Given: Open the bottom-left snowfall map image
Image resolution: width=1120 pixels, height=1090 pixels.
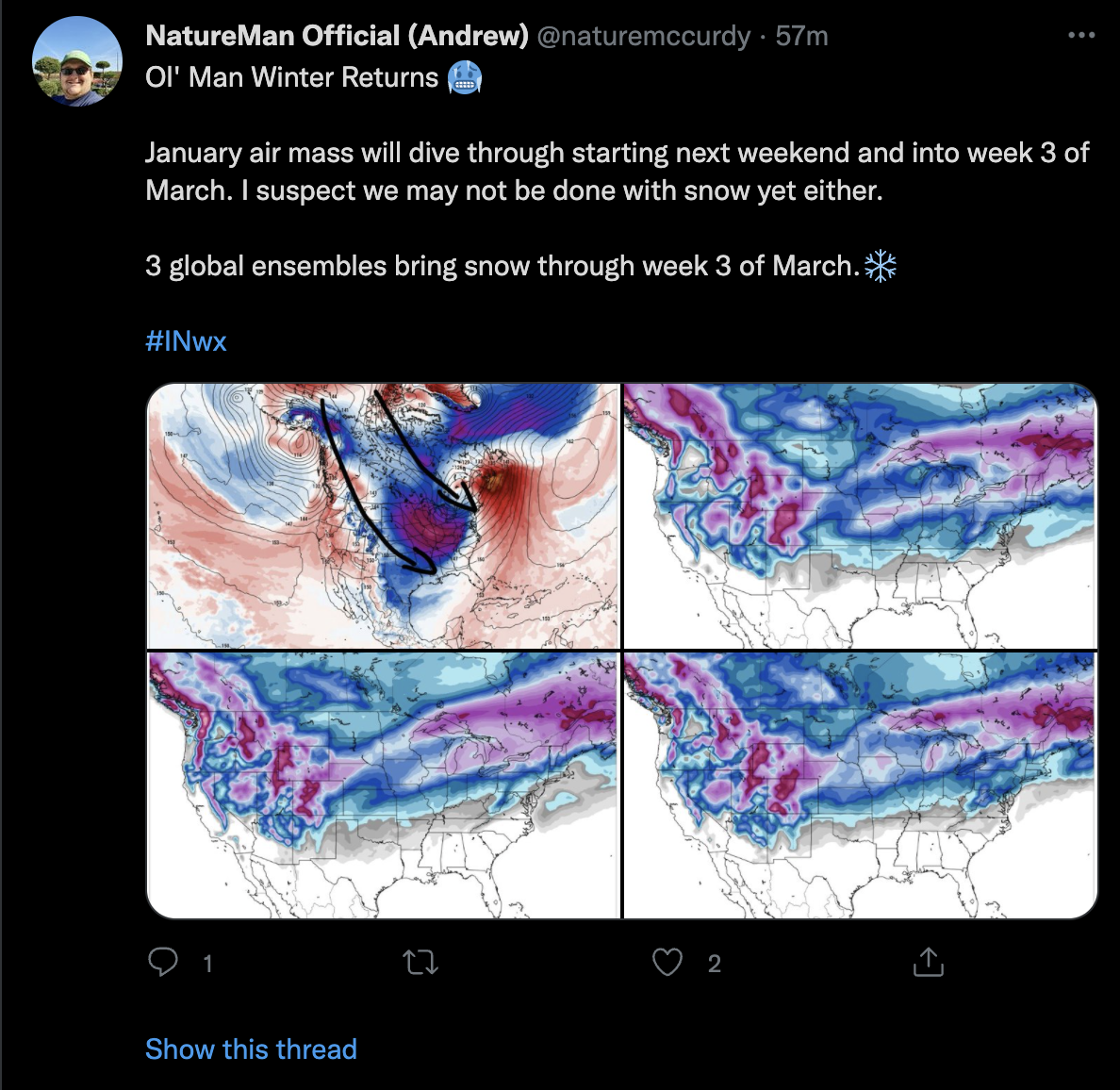Looking at the screenshot, I should click(383, 785).
